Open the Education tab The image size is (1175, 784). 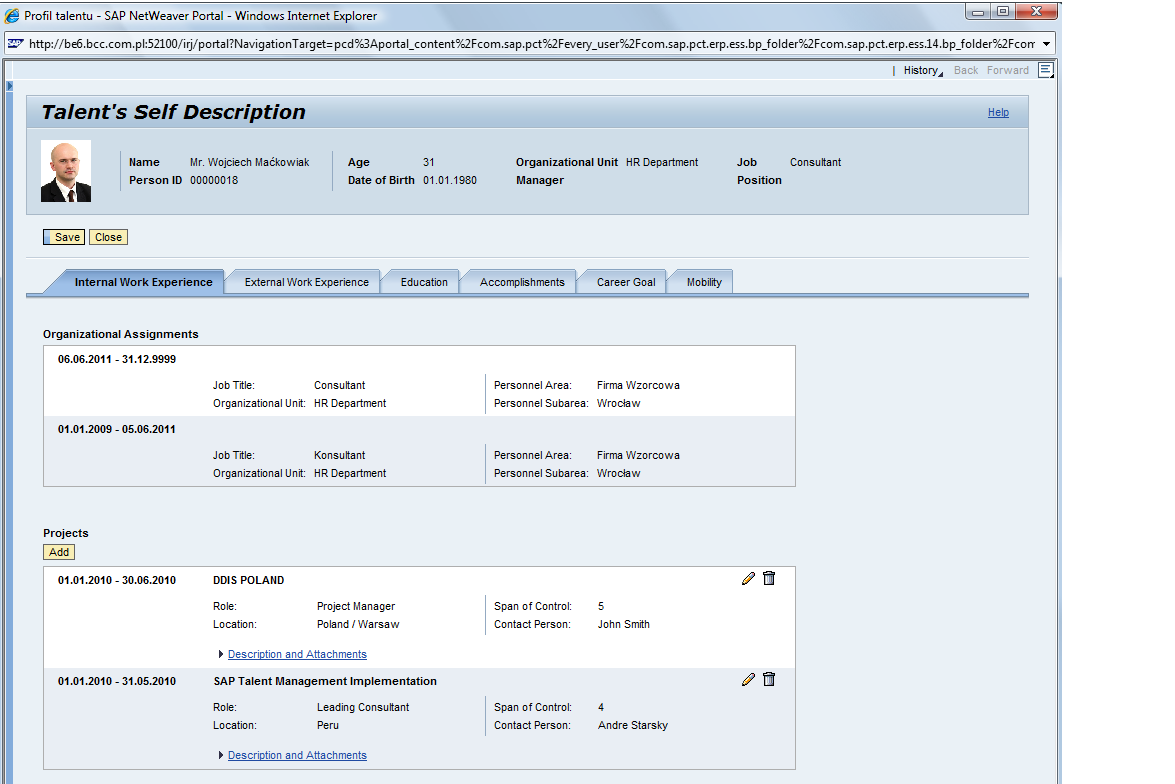[x=422, y=282]
